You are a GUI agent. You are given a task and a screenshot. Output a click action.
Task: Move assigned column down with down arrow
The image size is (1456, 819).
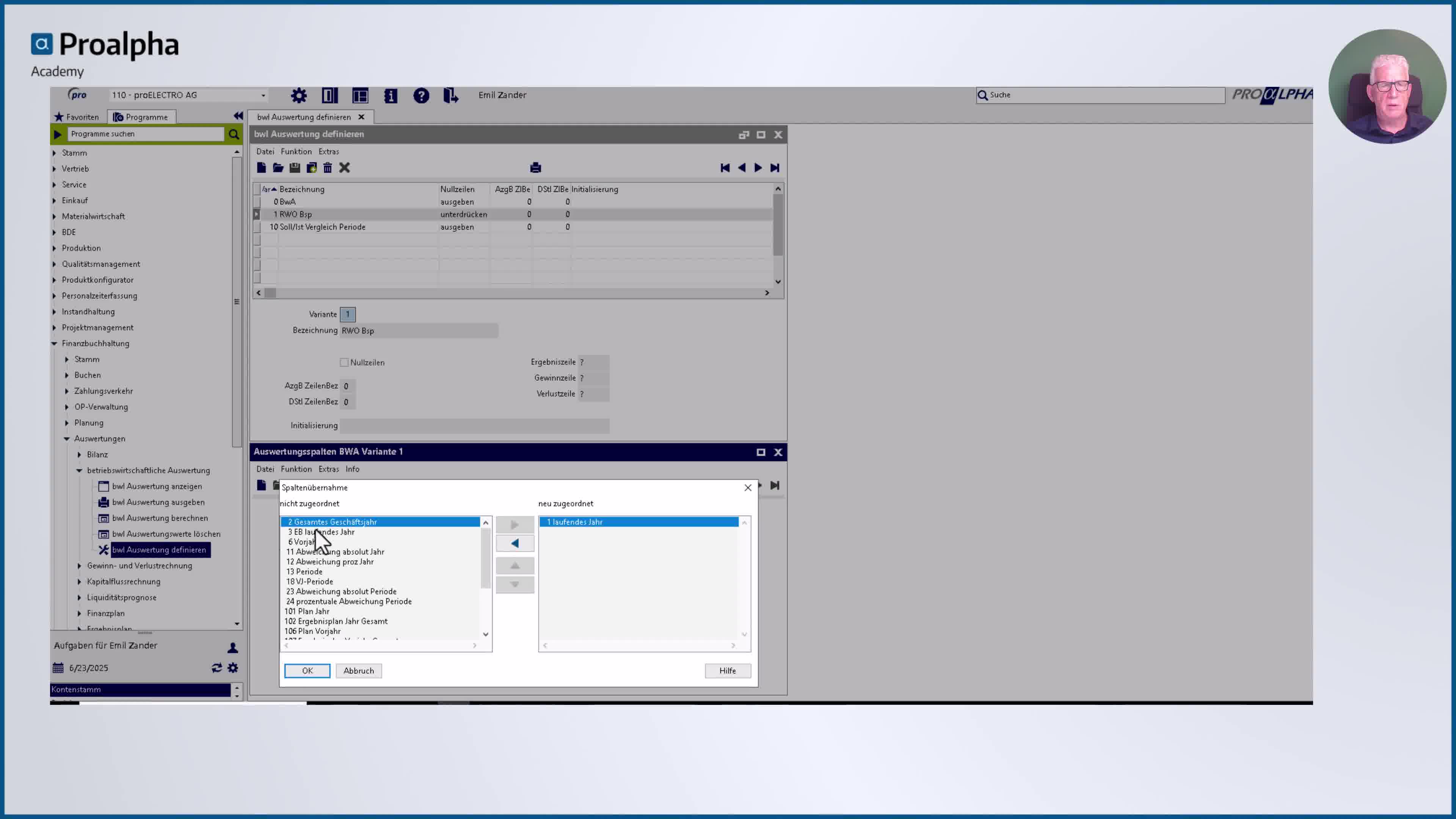pyautogui.click(x=515, y=584)
